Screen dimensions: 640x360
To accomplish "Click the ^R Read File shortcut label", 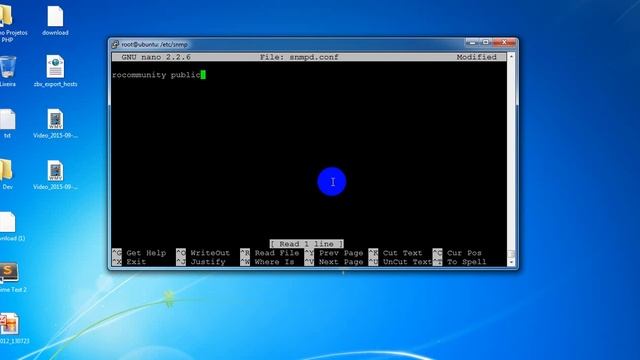I will tap(270, 253).
